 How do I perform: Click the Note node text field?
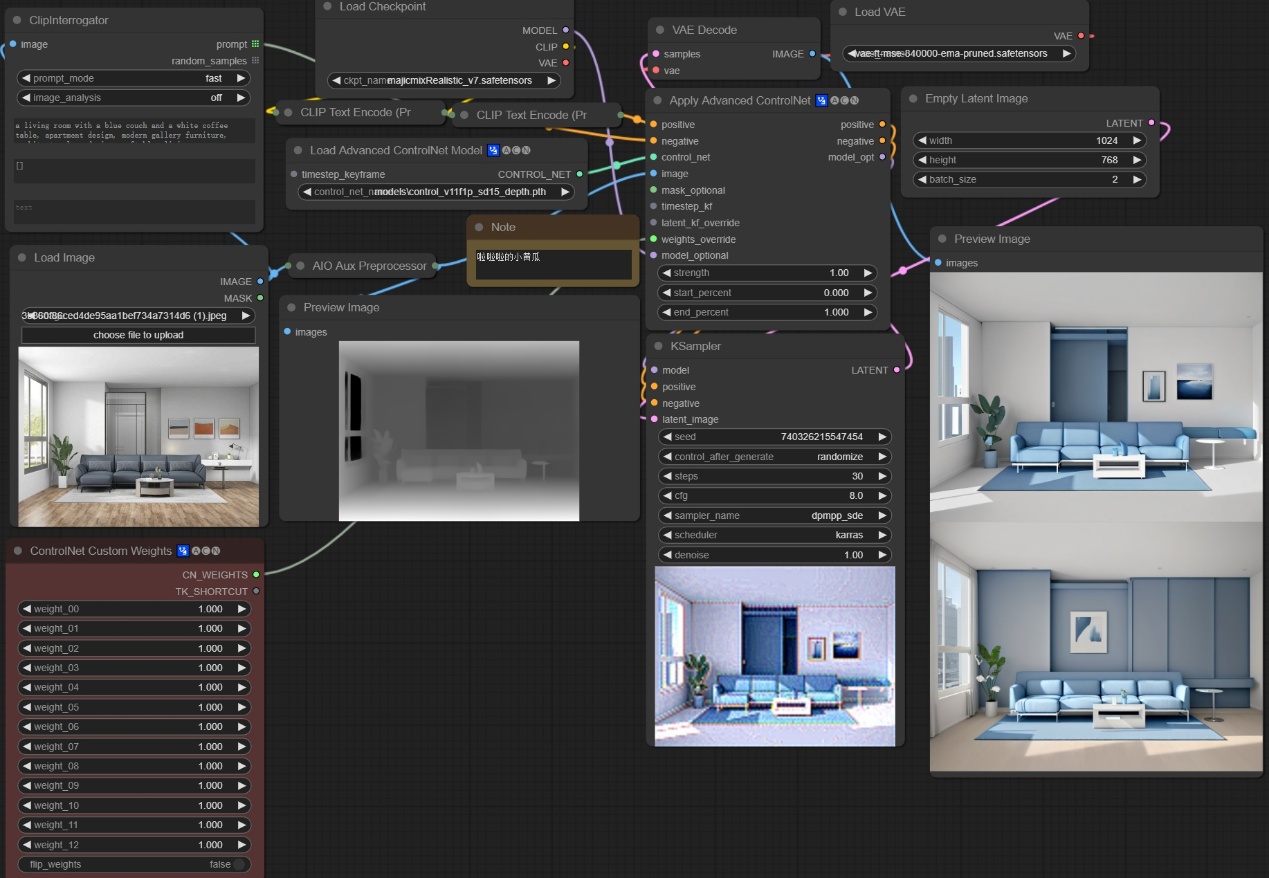click(x=553, y=264)
